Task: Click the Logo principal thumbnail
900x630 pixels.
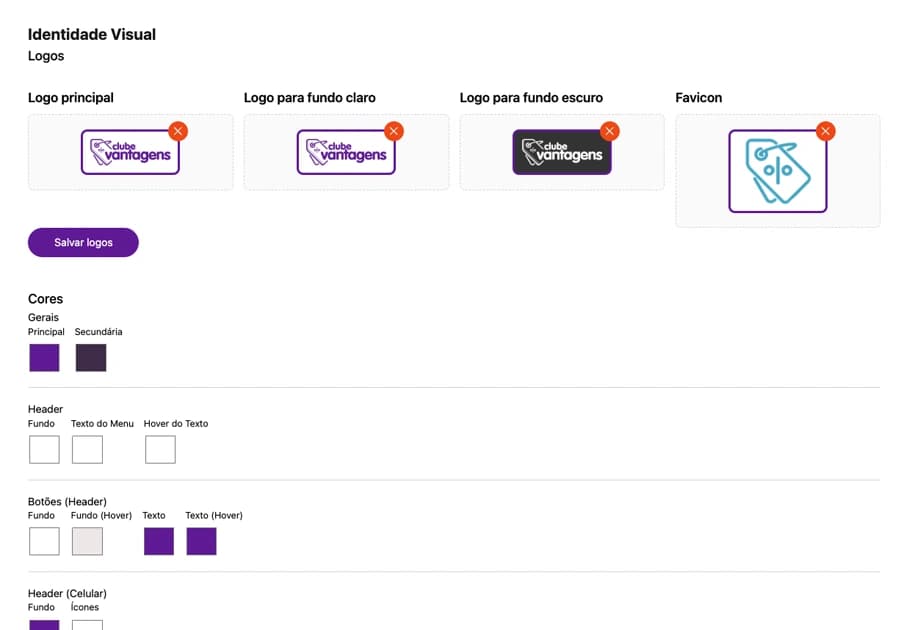Action: pos(130,152)
